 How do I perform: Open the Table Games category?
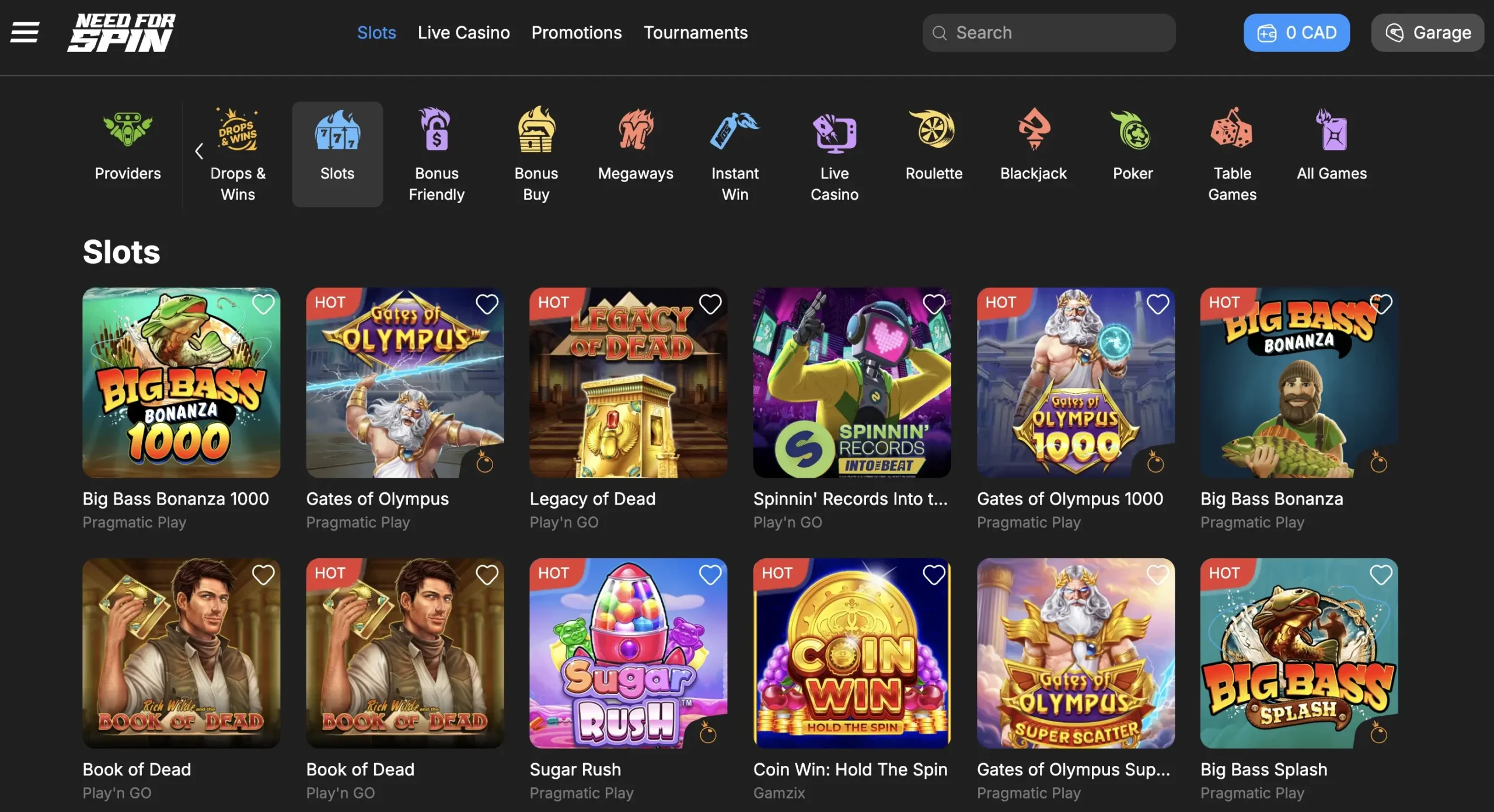tap(1232, 155)
